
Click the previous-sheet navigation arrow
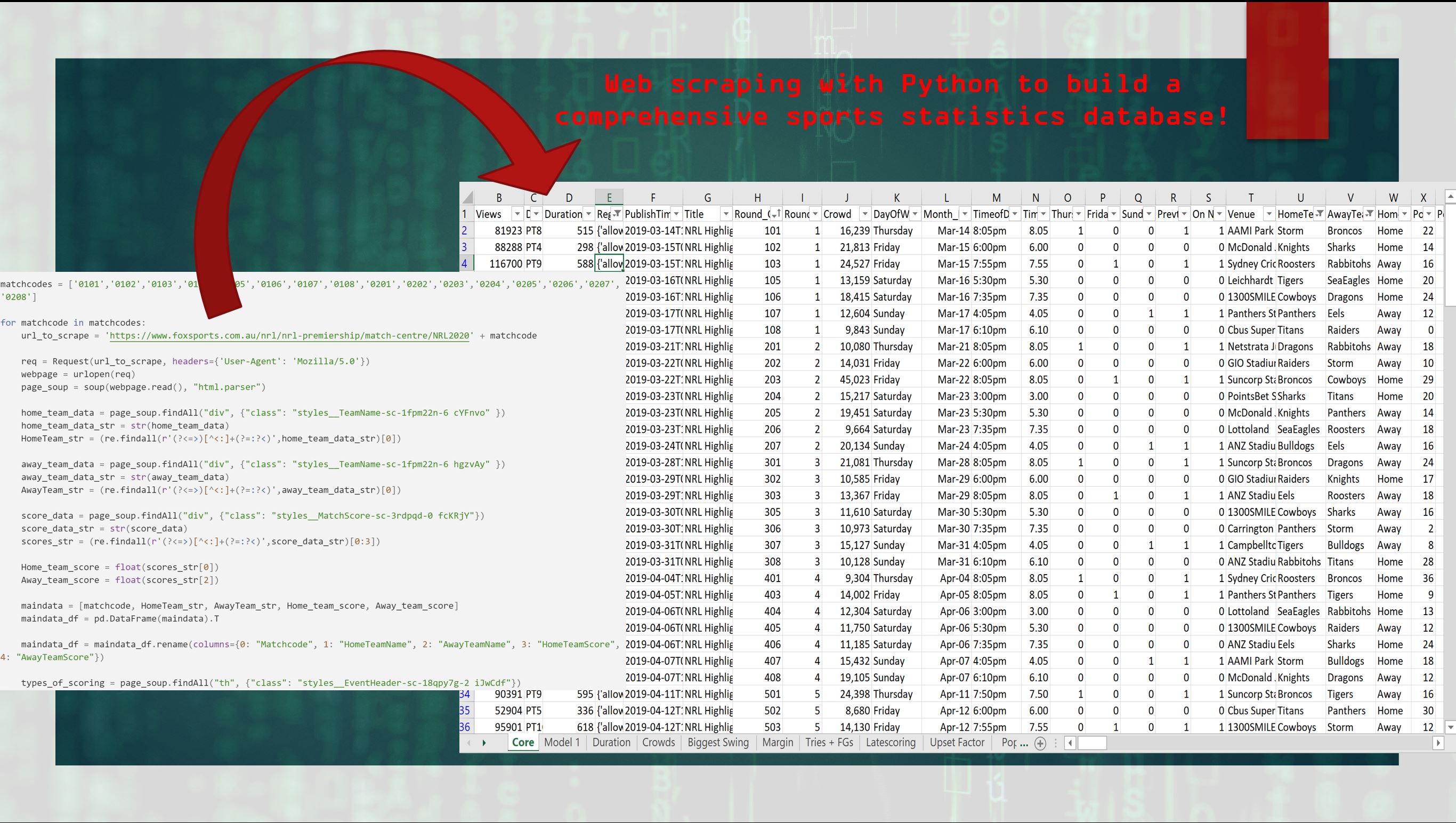(469, 743)
